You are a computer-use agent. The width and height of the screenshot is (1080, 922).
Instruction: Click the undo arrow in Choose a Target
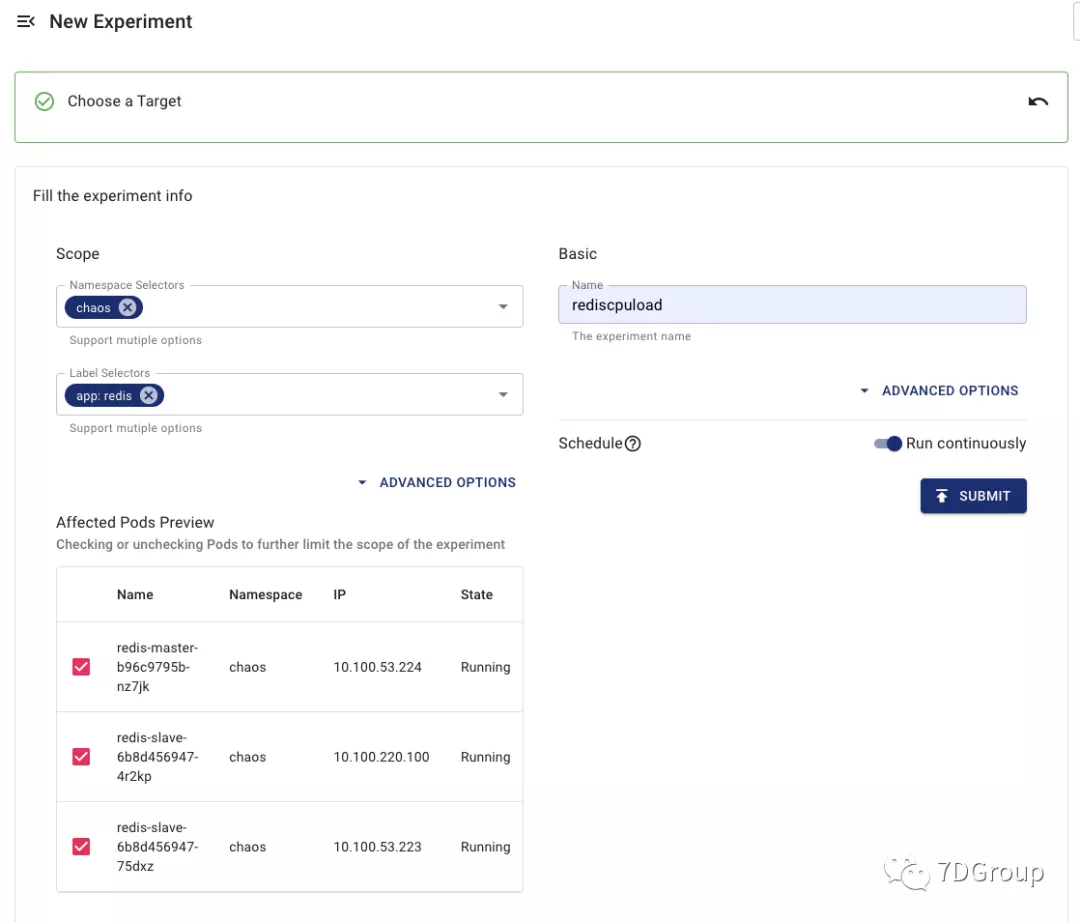click(1038, 102)
